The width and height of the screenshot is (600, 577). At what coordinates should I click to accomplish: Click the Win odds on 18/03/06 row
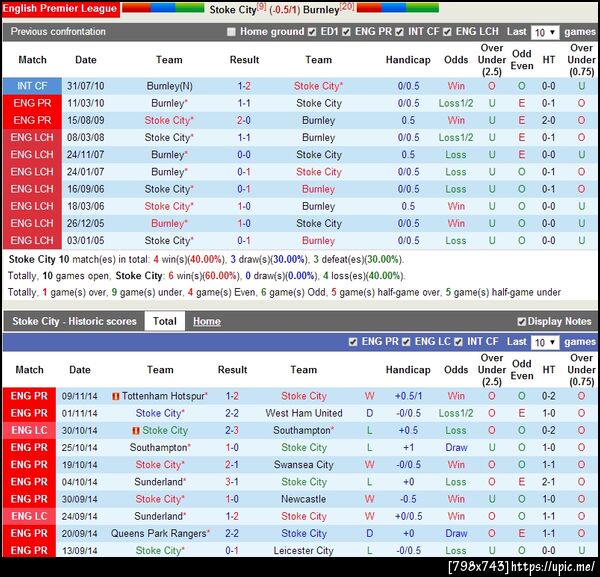click(x=456, y=206)
